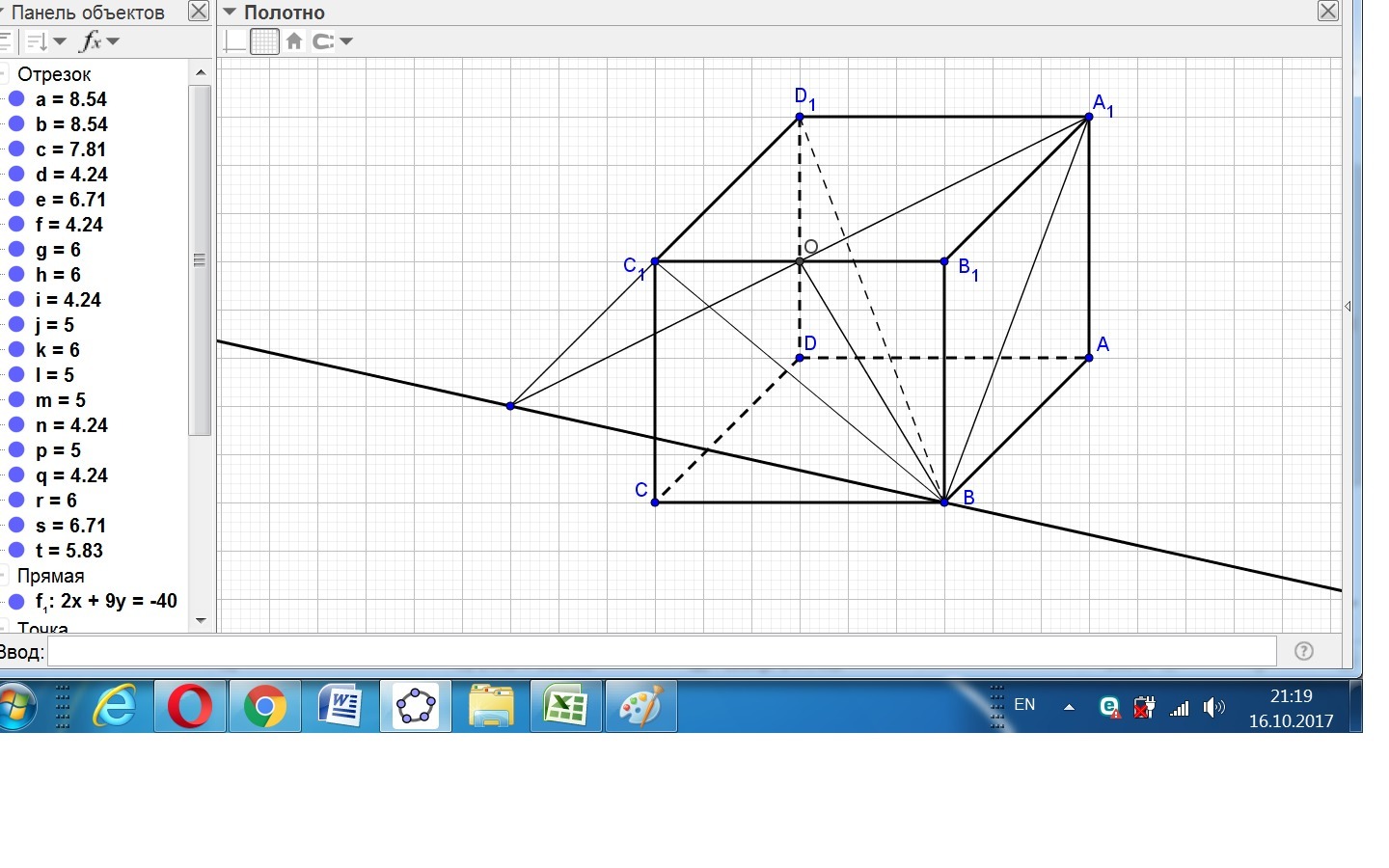Image resolution: width=1389 pixels, height=868 pixels.
Task: Select the unlabeled point on the slanted line
Action: pyautogui.click(x=510, y=406)
